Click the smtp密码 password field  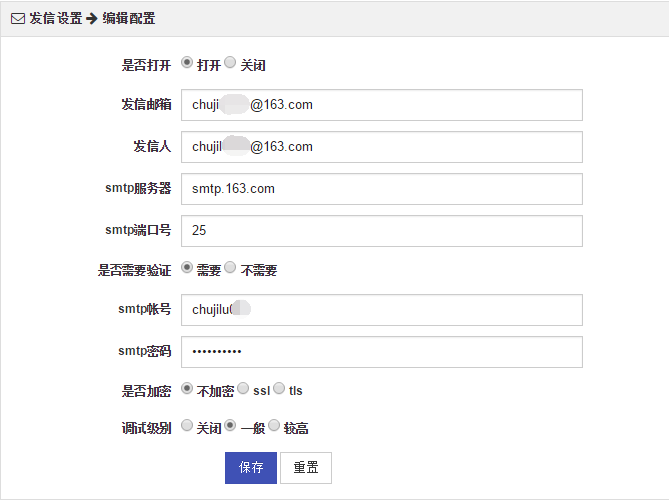point(382,352)
